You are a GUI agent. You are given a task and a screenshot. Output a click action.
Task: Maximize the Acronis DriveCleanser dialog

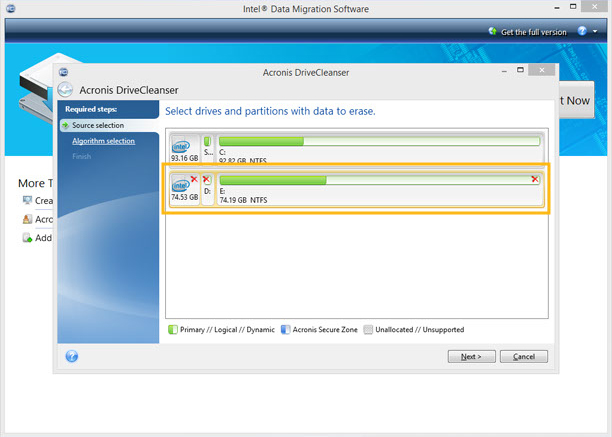(x=520, y=70)
